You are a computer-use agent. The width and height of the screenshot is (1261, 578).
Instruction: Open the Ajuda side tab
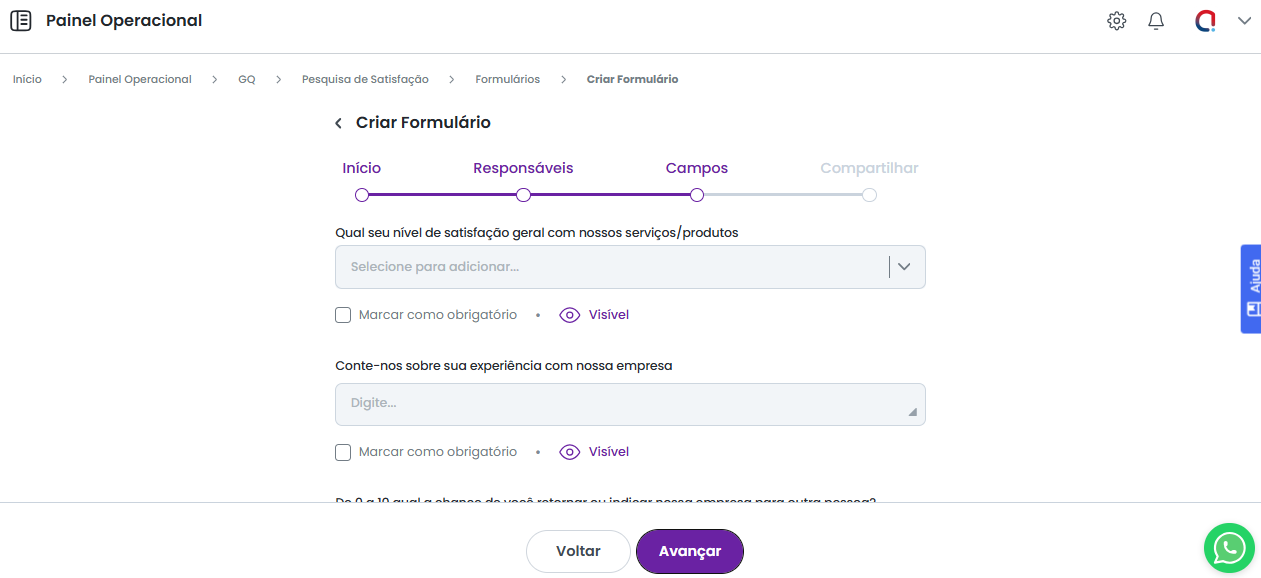coord(1251,289)
